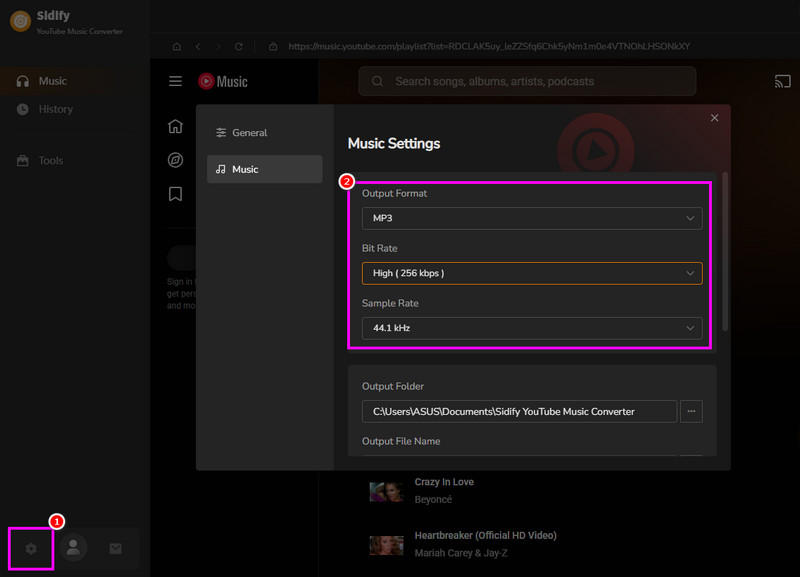Open History in Sidify sidebar
The height and width of the screenshot is (577, 800).
(74, 109)
